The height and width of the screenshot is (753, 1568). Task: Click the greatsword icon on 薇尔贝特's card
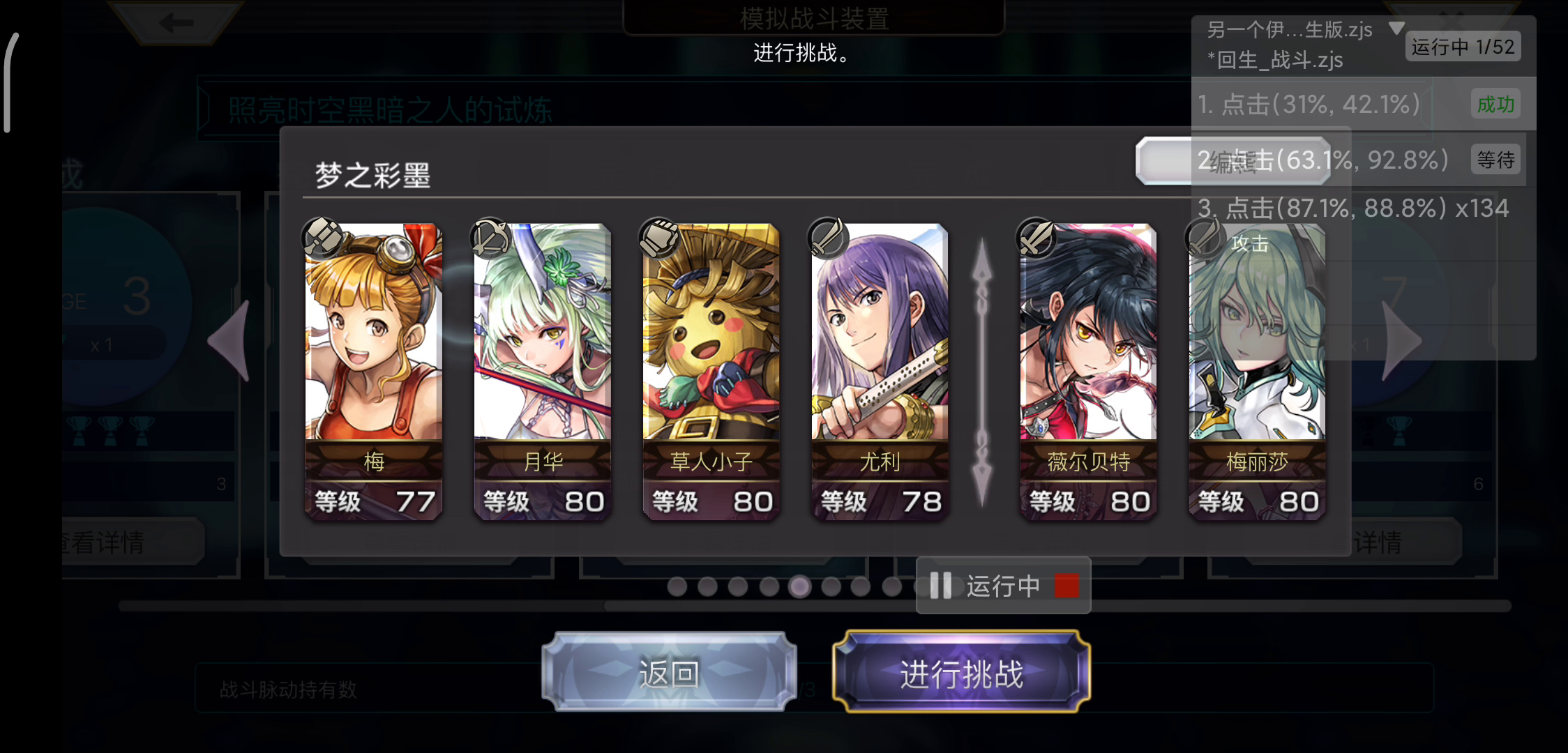[x=1036, y=237]
